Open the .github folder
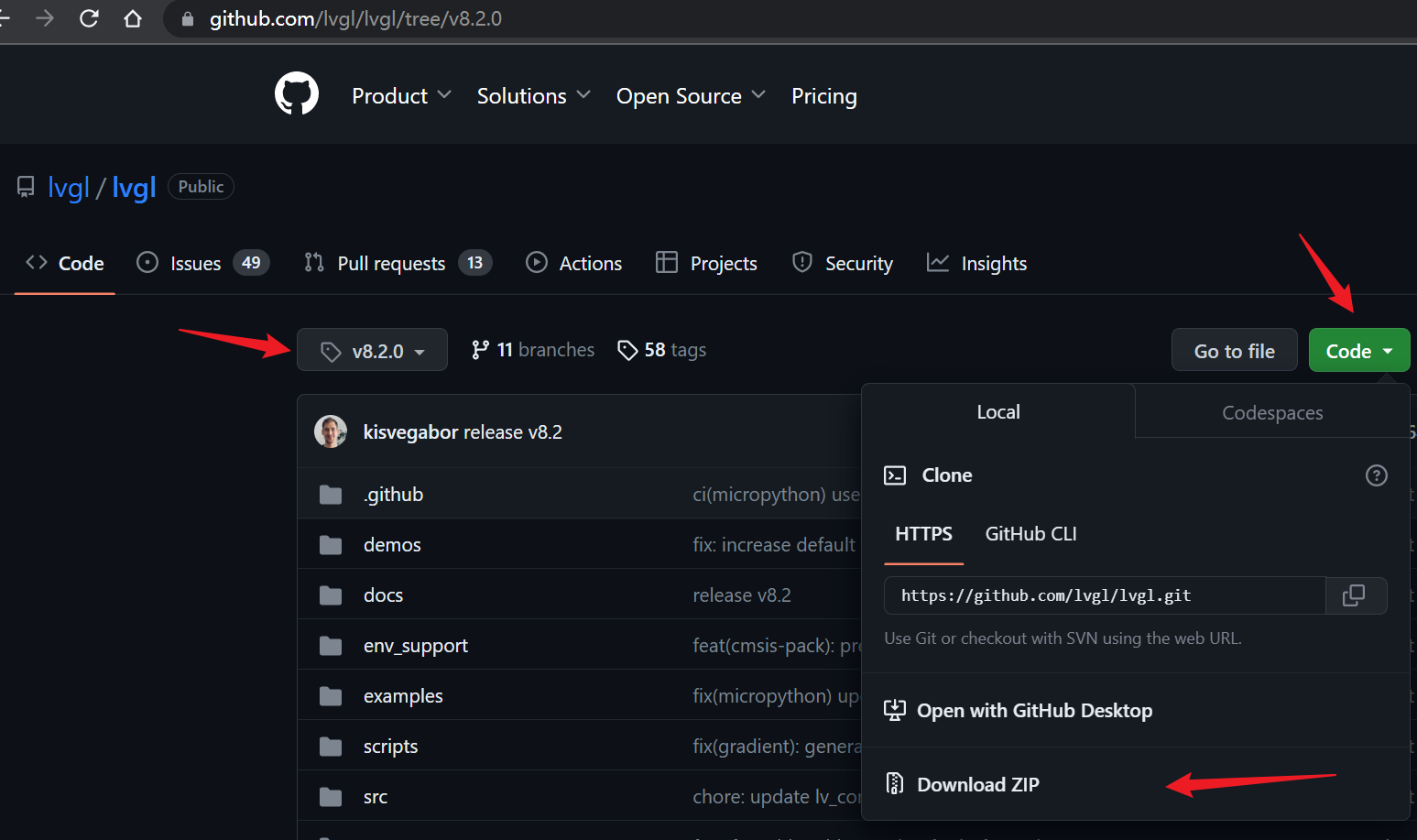 [x=394, y=495]
